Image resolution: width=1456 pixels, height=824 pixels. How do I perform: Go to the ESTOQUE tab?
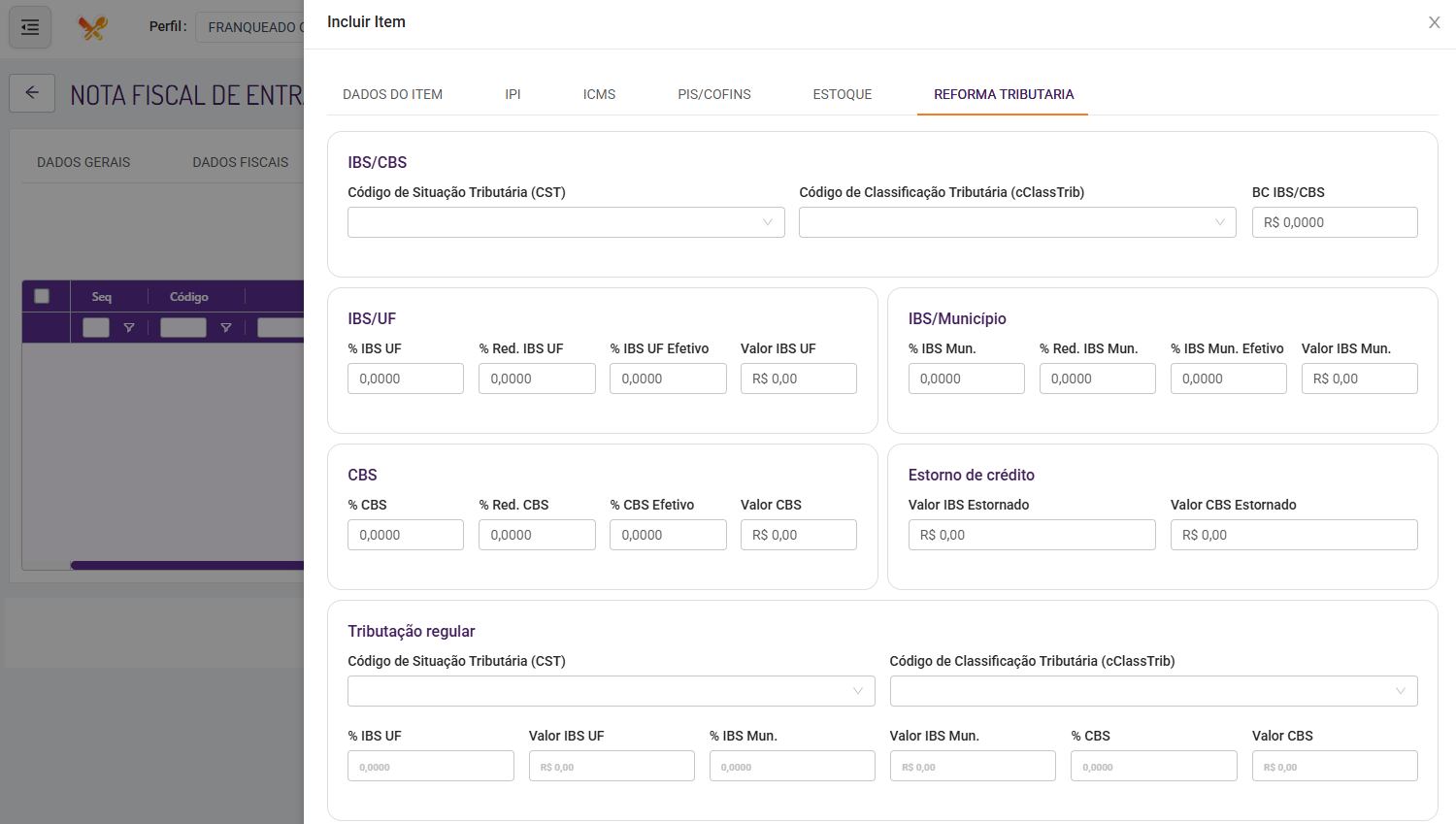843,94
